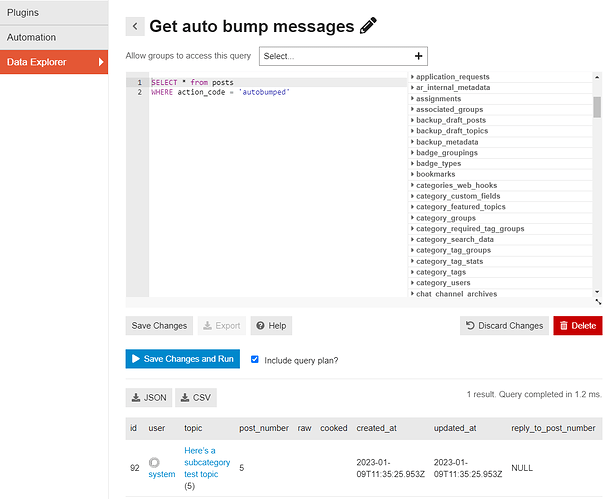
Task: Click the schema scrollbar down arrow
Action: pos(597,292)
